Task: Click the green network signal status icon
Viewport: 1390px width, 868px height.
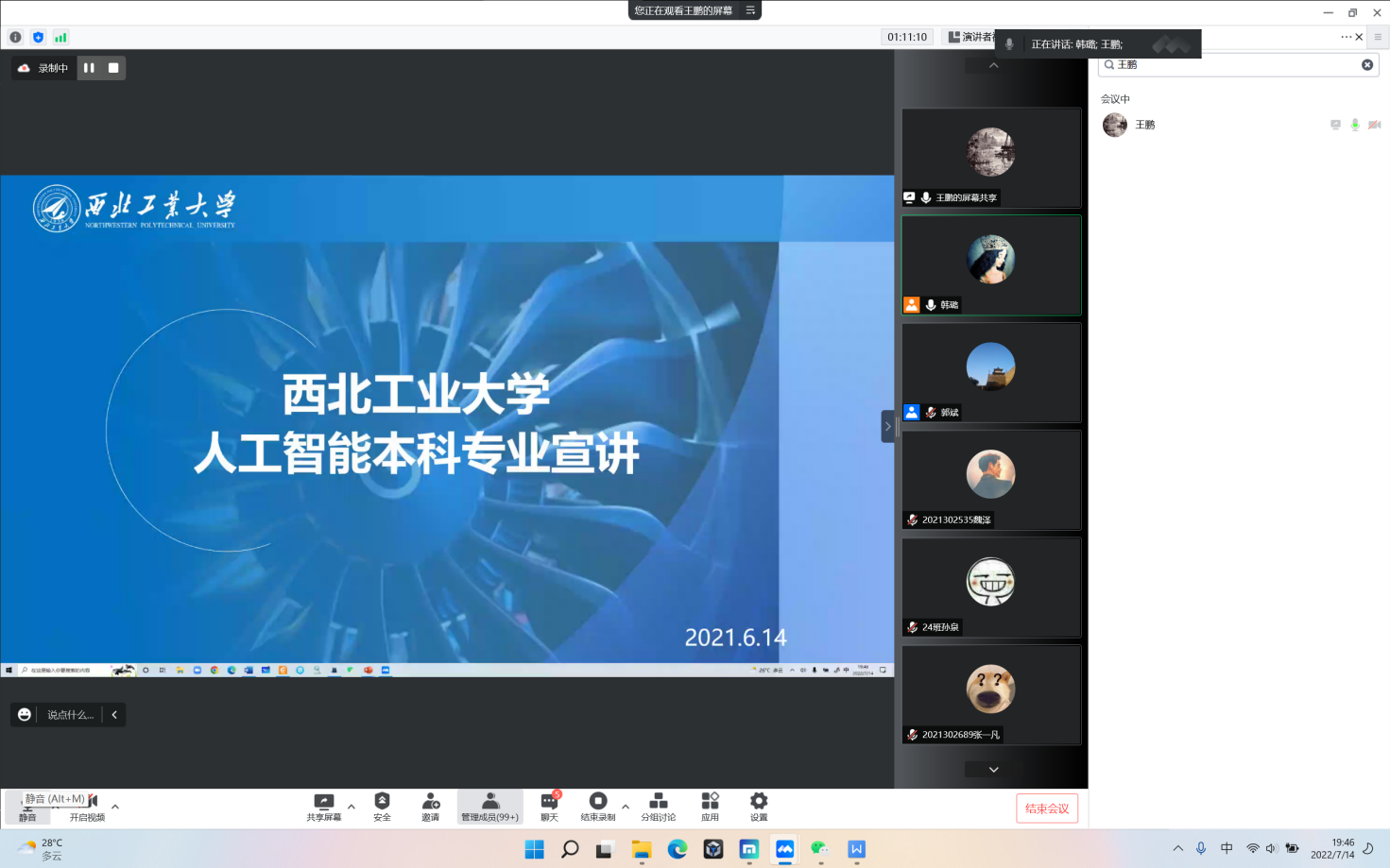Action: point(60,38)
